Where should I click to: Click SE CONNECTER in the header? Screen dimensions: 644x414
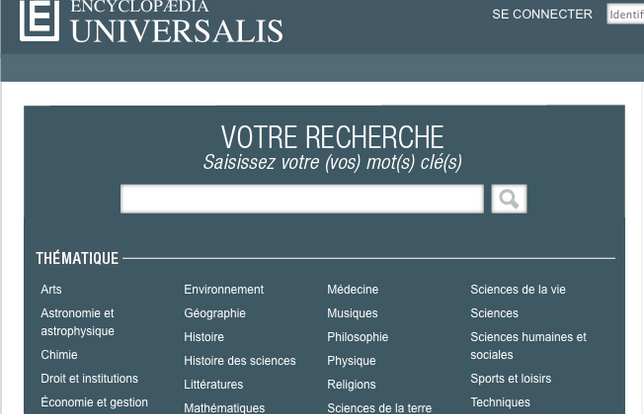click(542, 14)
